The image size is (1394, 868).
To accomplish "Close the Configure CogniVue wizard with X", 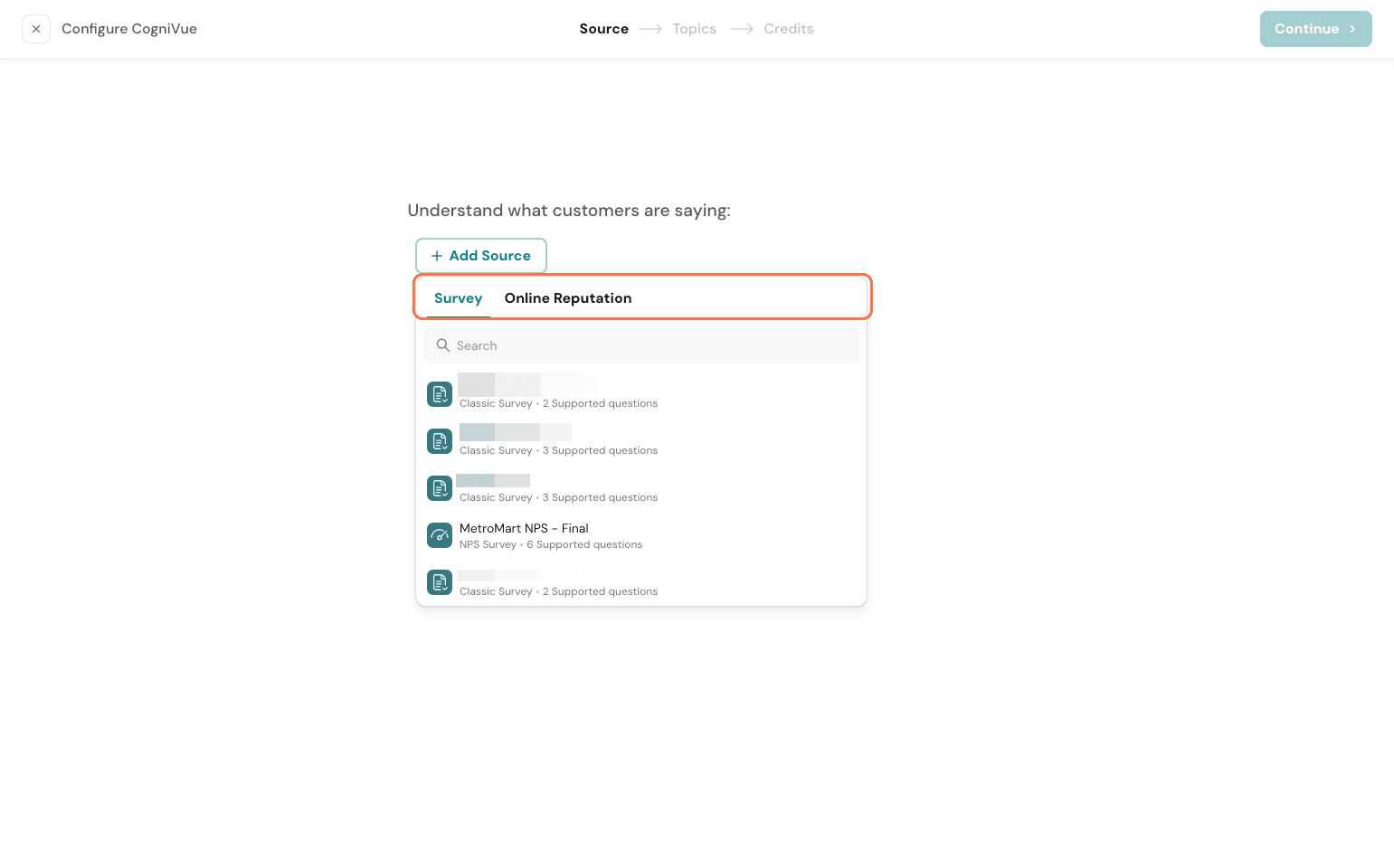I will 36,29.
